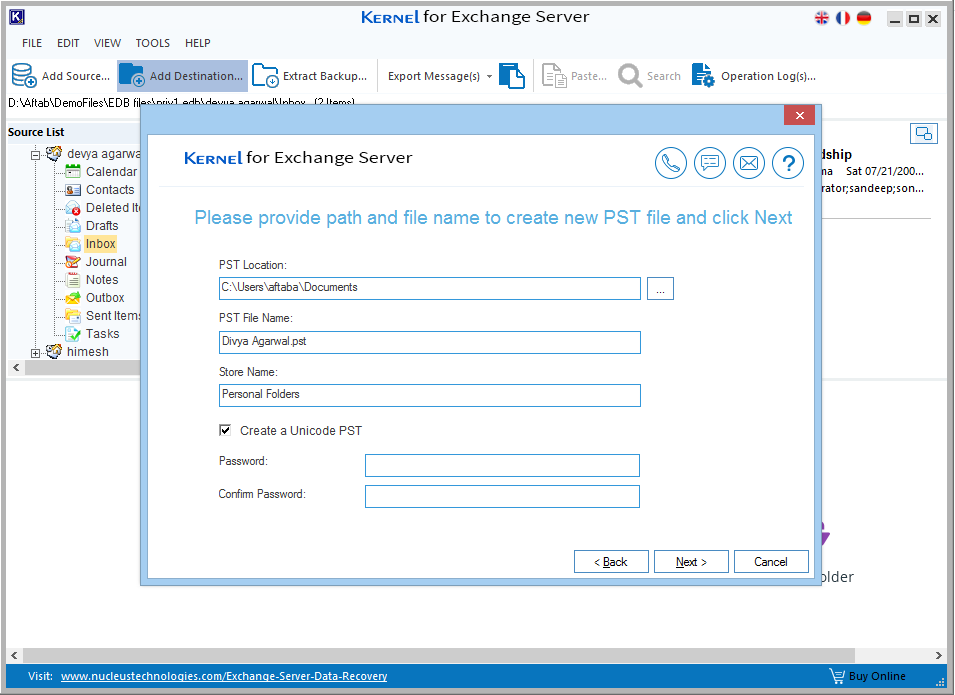The width and height of the screenshot is (955, 695).
Task: Click the email envelope icon in dialog
Action: 749,163
